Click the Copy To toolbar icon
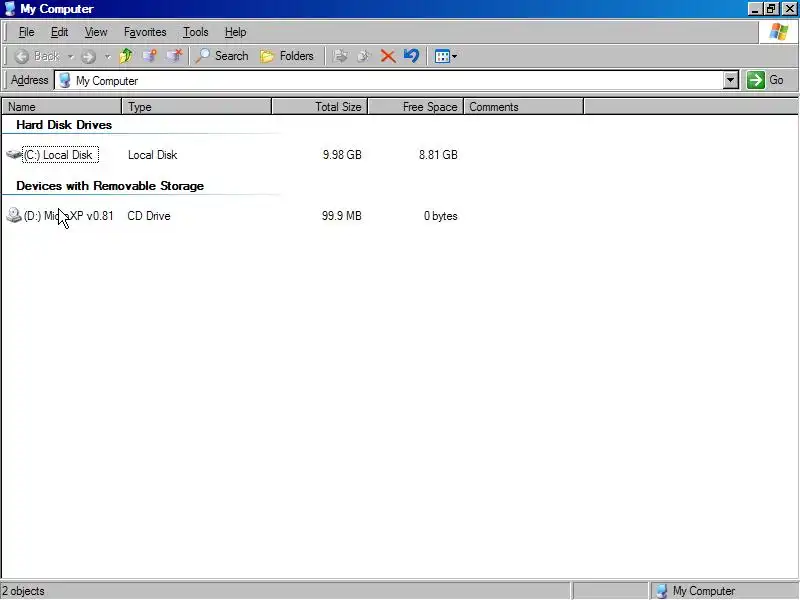The image size is (800, 600). pyautogui.click(x=364, y=56)
